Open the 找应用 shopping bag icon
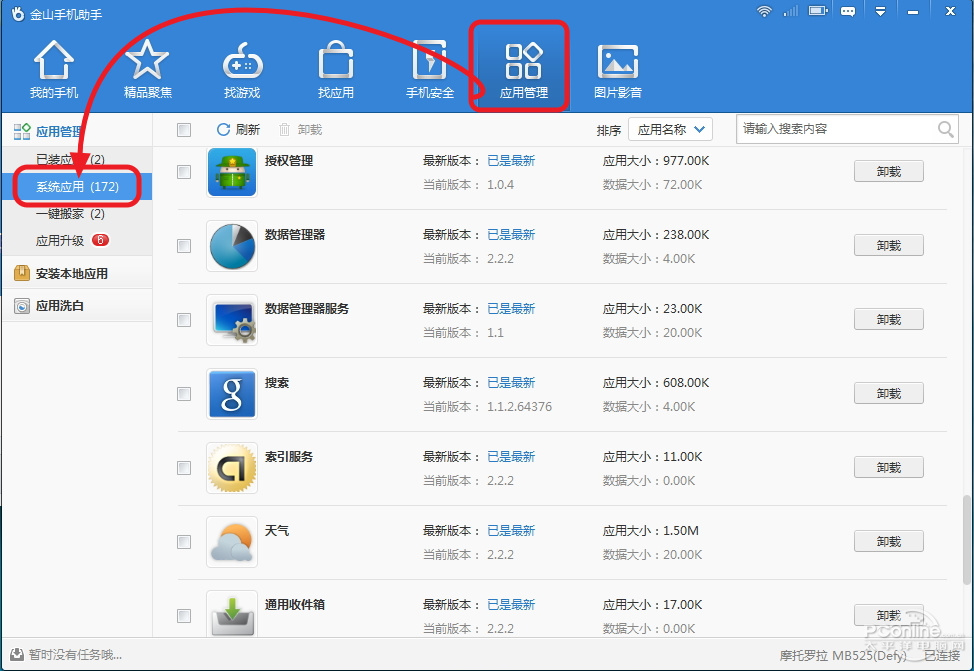974x671 pixels. [x=336, y=70]
